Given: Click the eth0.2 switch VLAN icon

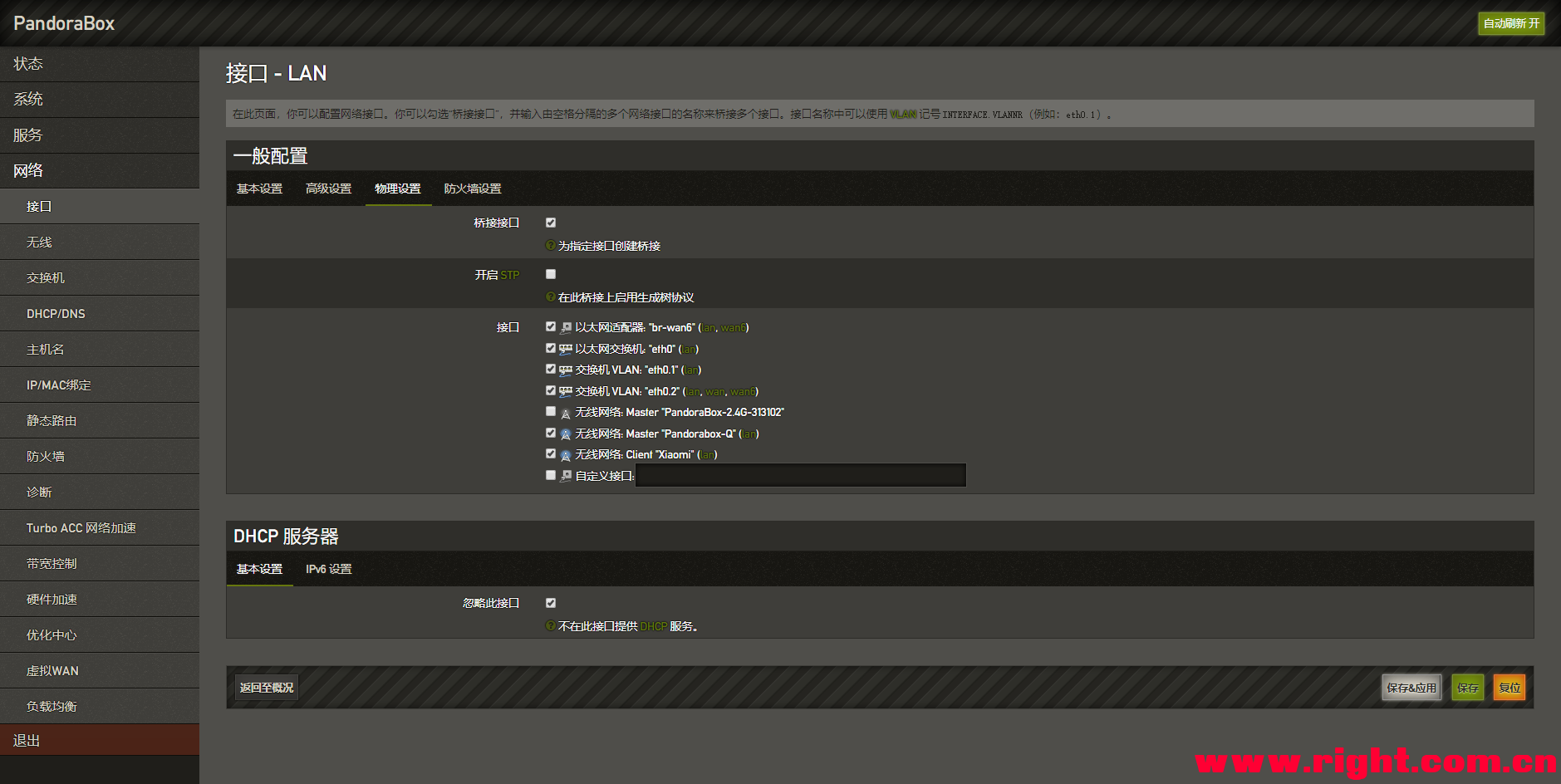Looking at the screenshot, I should pos(566,391).
